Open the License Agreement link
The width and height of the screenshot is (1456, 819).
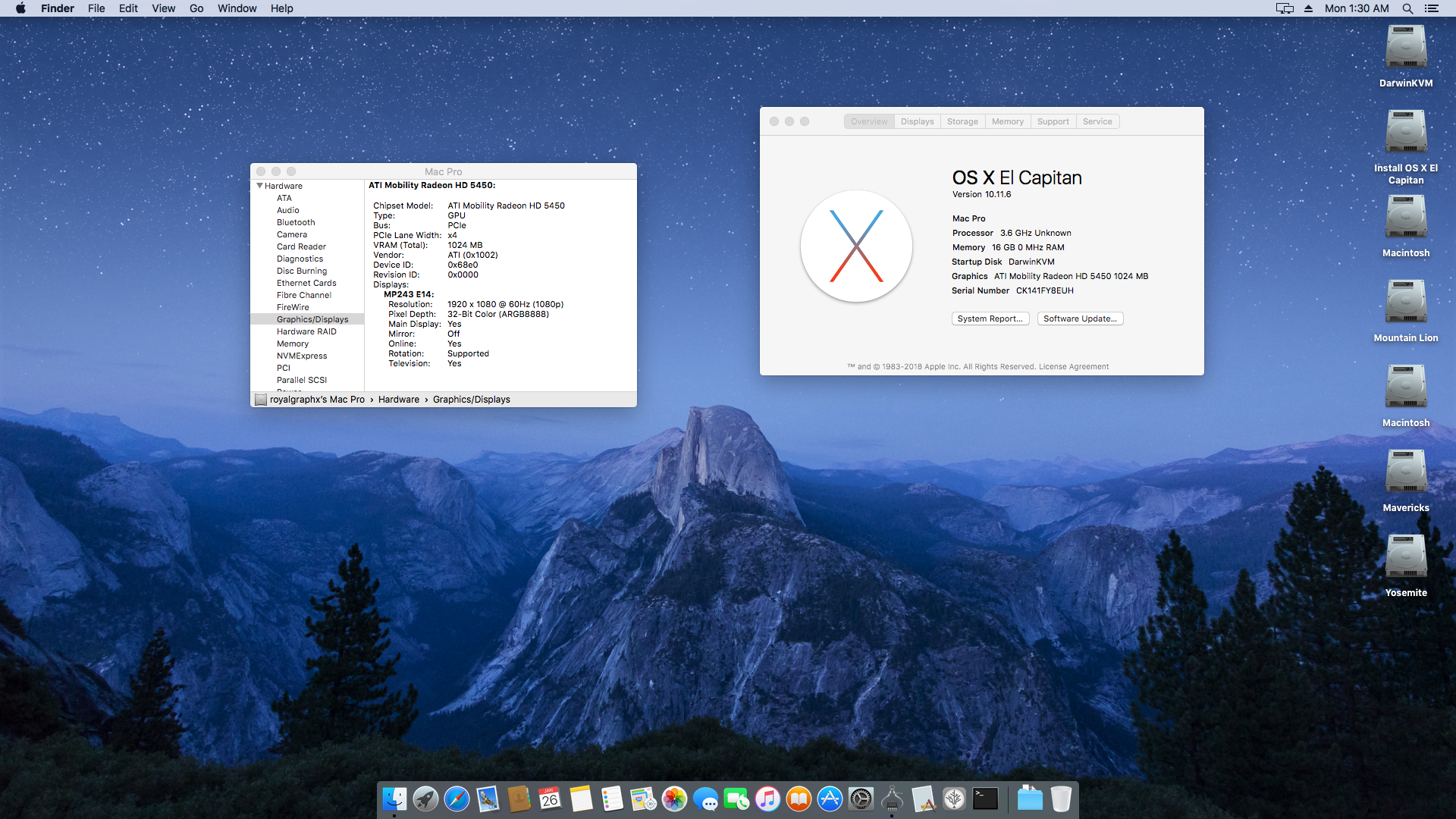coord(1073,366)
